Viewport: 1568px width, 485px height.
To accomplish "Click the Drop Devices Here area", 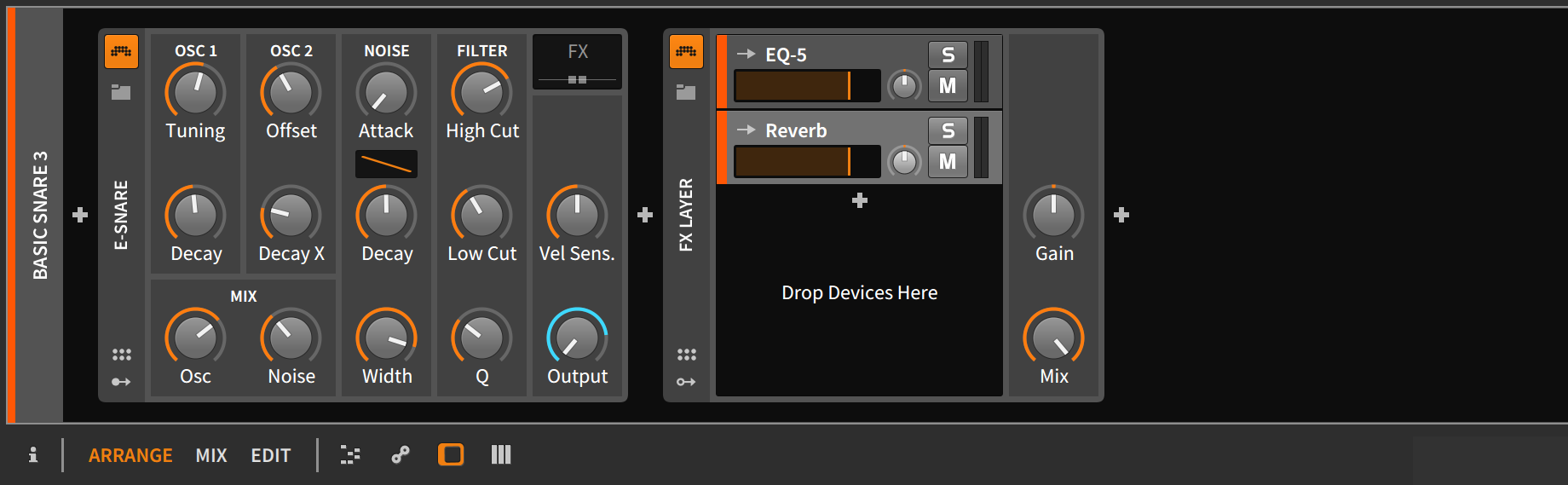I will tap(859, 292).
